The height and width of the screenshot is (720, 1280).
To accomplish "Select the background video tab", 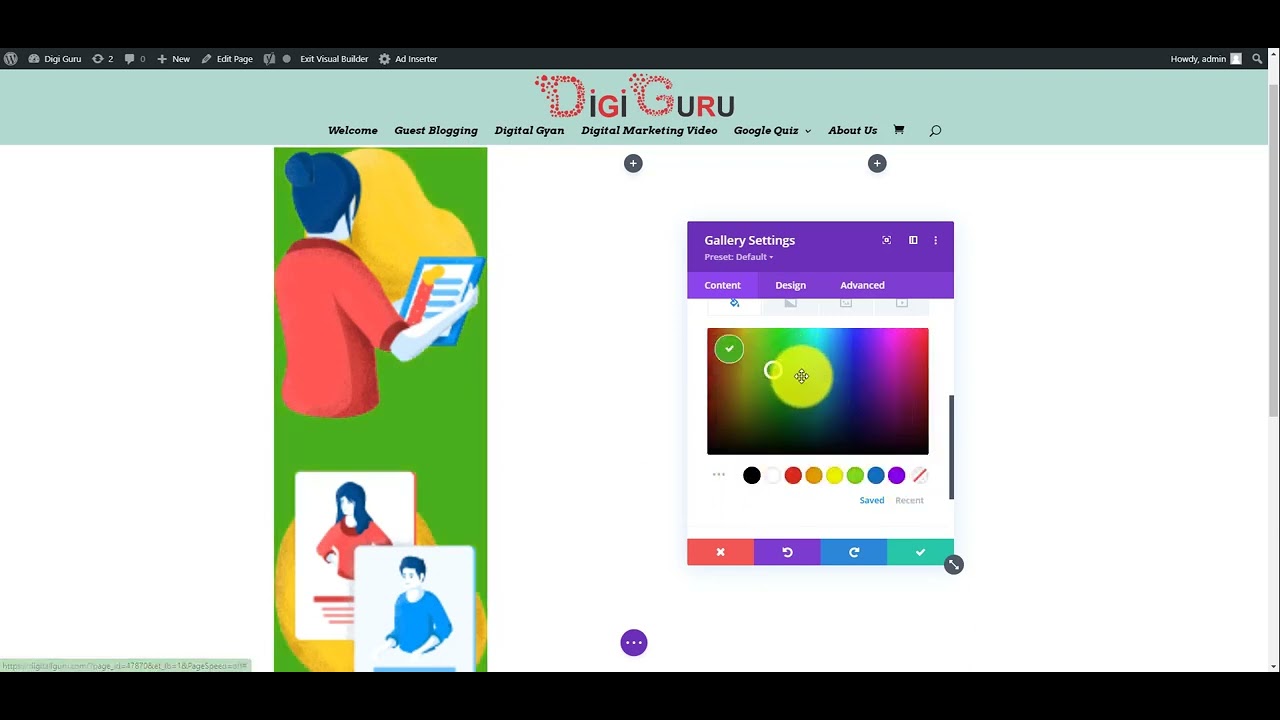I will tap(902, 304).
